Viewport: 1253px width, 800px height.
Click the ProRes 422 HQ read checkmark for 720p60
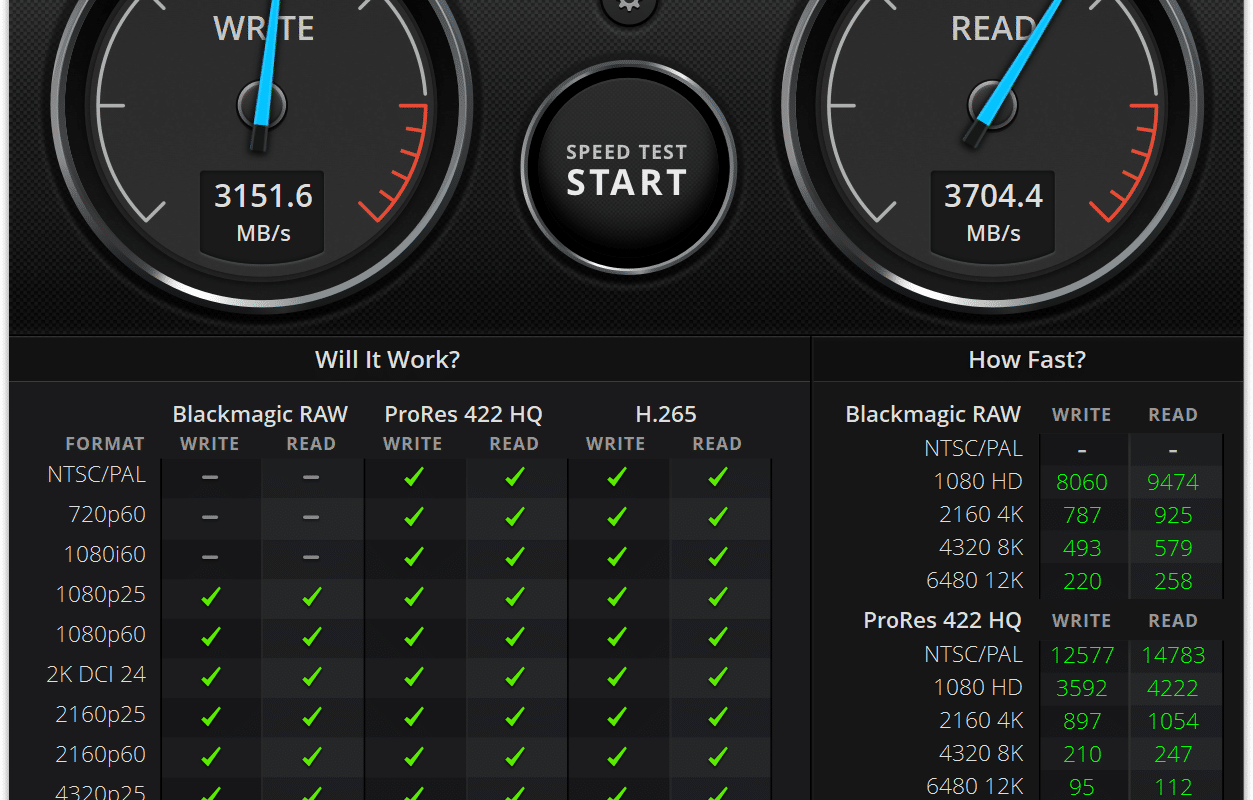(x=514, y=517)
